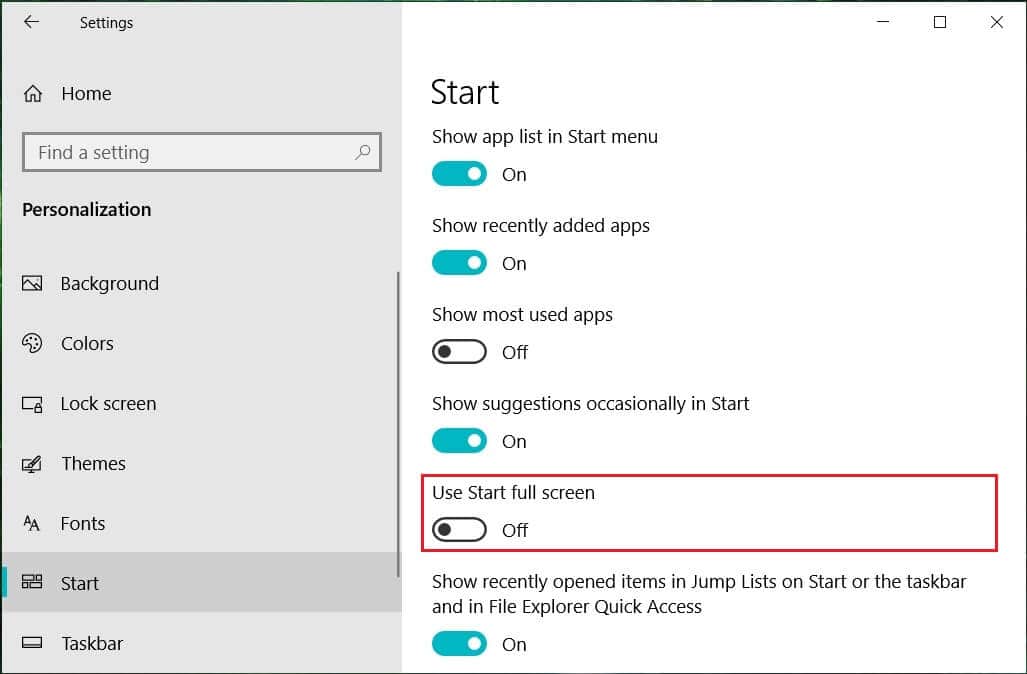Disable Show suggestions occasionally in Start

pyautogui.click(x=459, y=440)
